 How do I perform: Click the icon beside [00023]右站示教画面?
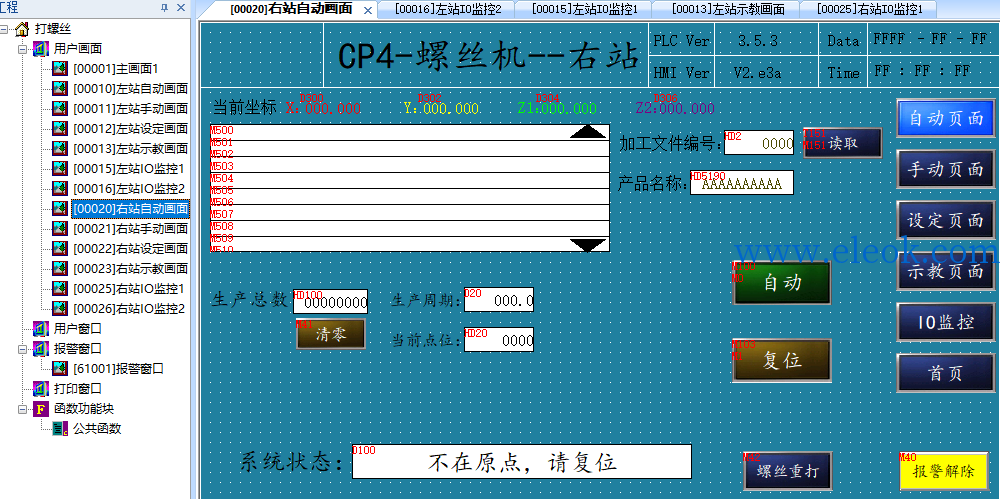pyautogui.click(x=60, y=268)
